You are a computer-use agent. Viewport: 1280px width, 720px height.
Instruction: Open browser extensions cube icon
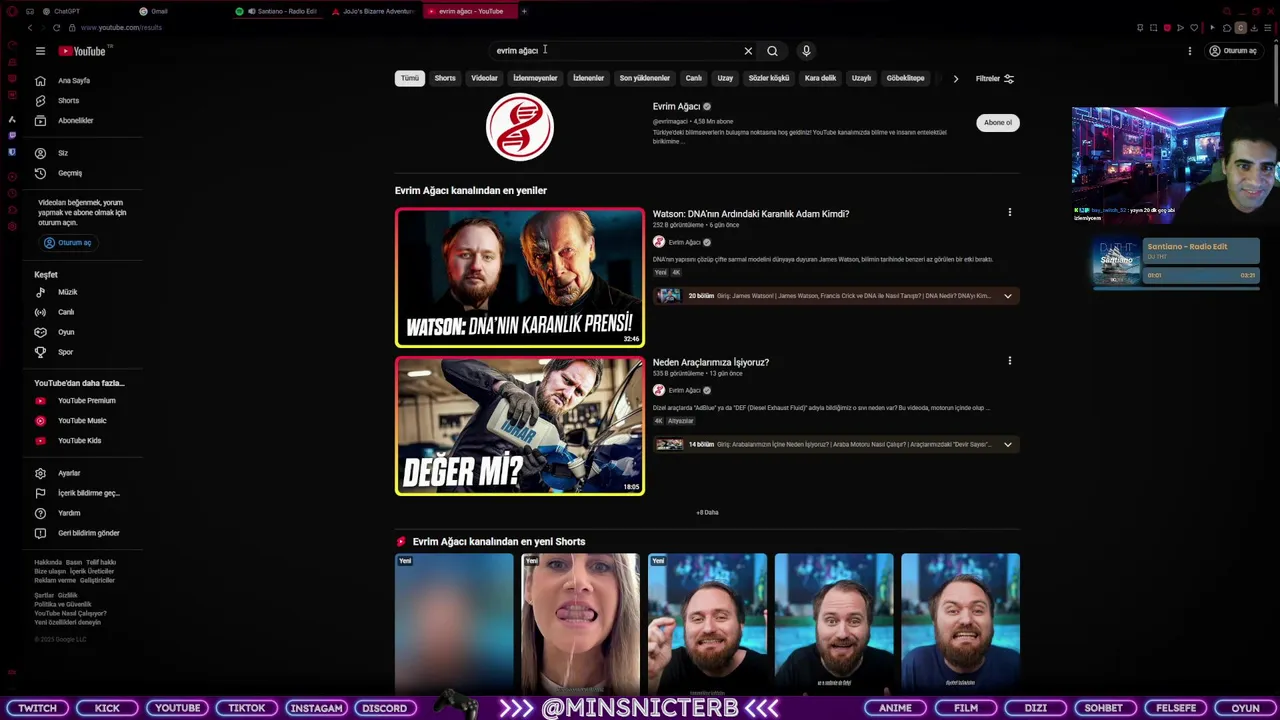[x=1227, y=28]
